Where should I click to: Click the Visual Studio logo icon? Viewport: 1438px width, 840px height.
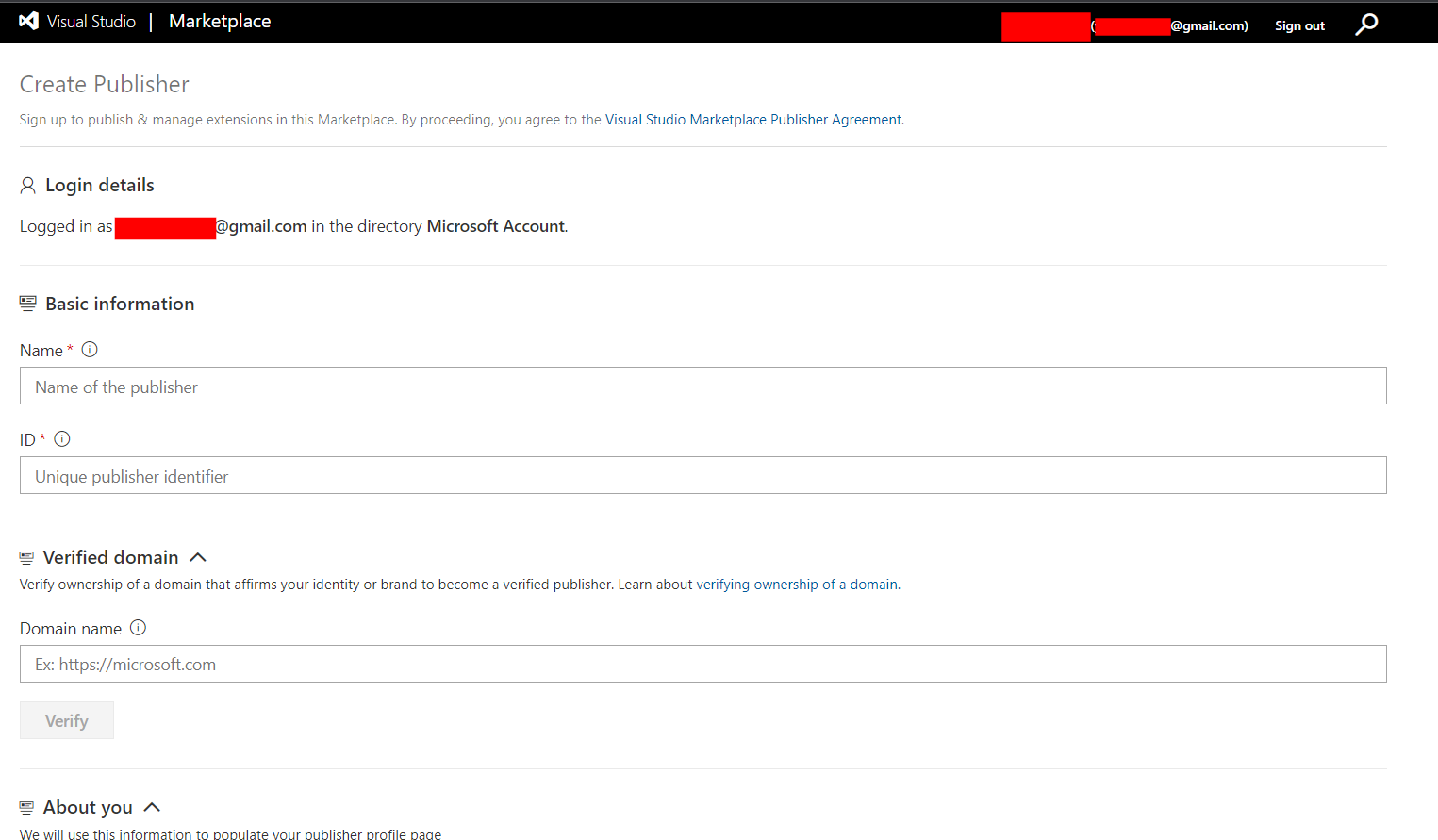(28, 21)
